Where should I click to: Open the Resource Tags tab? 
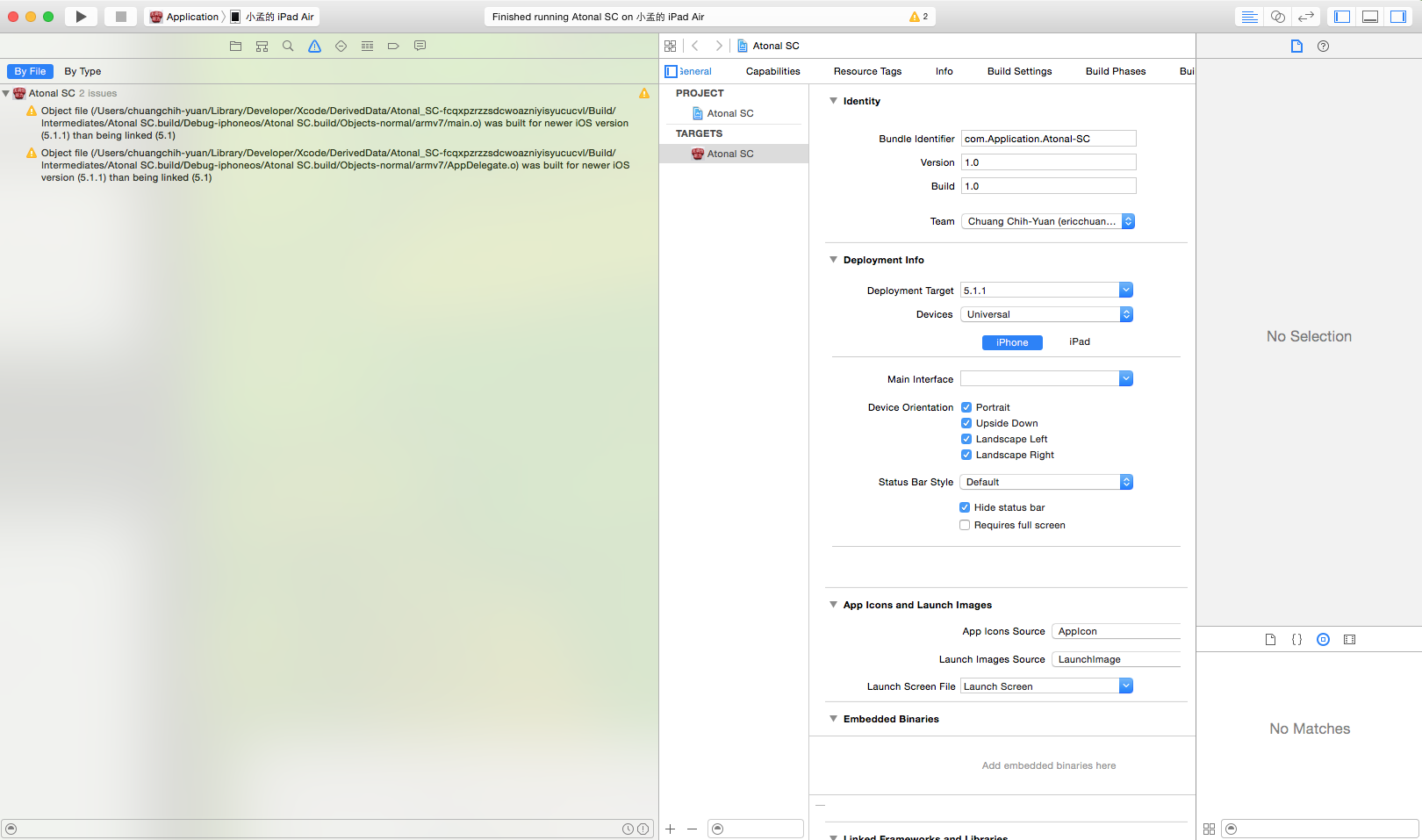[867, 71]
